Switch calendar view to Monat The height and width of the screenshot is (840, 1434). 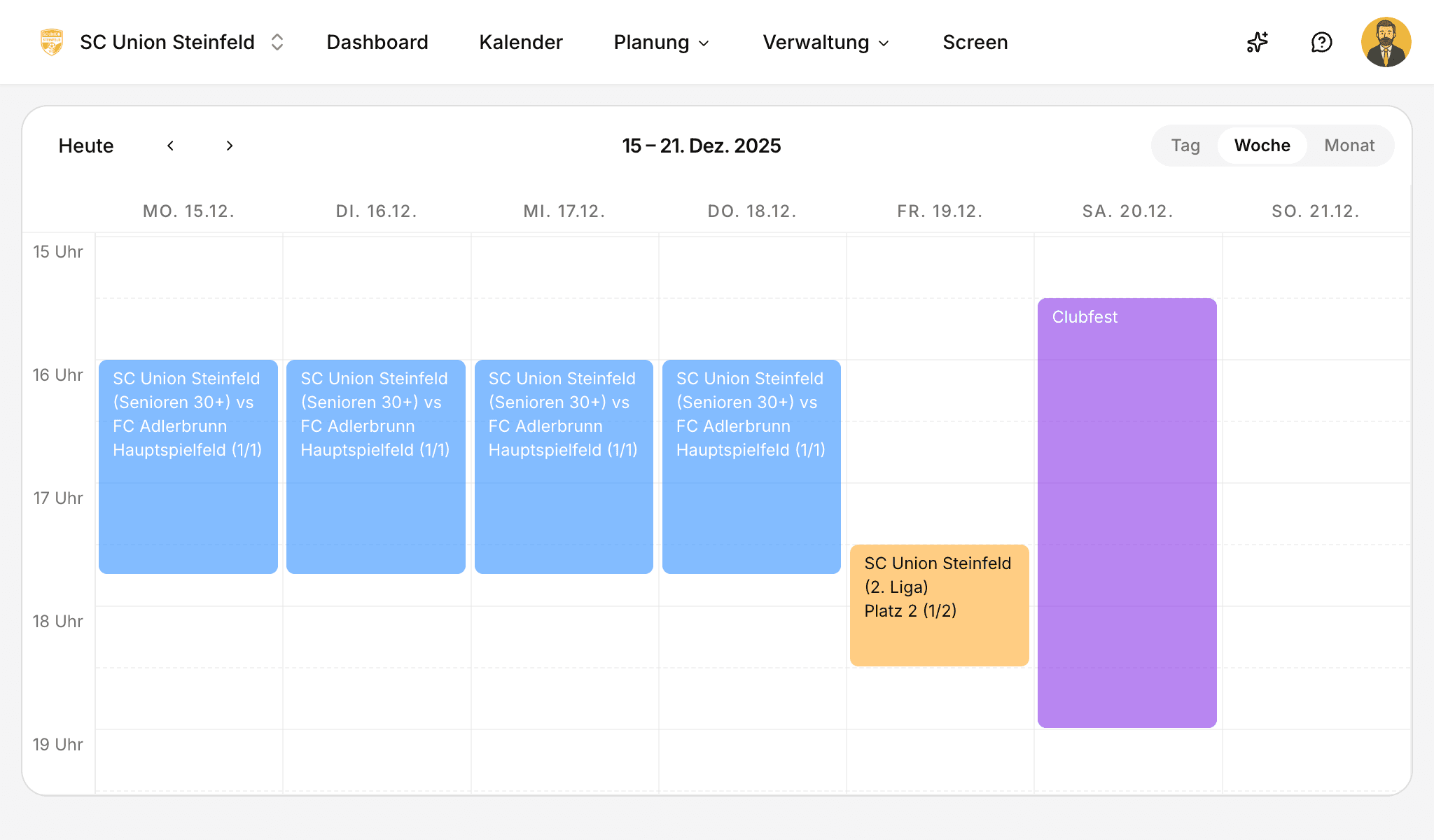pyautogui.click(x=1349, y=146)
